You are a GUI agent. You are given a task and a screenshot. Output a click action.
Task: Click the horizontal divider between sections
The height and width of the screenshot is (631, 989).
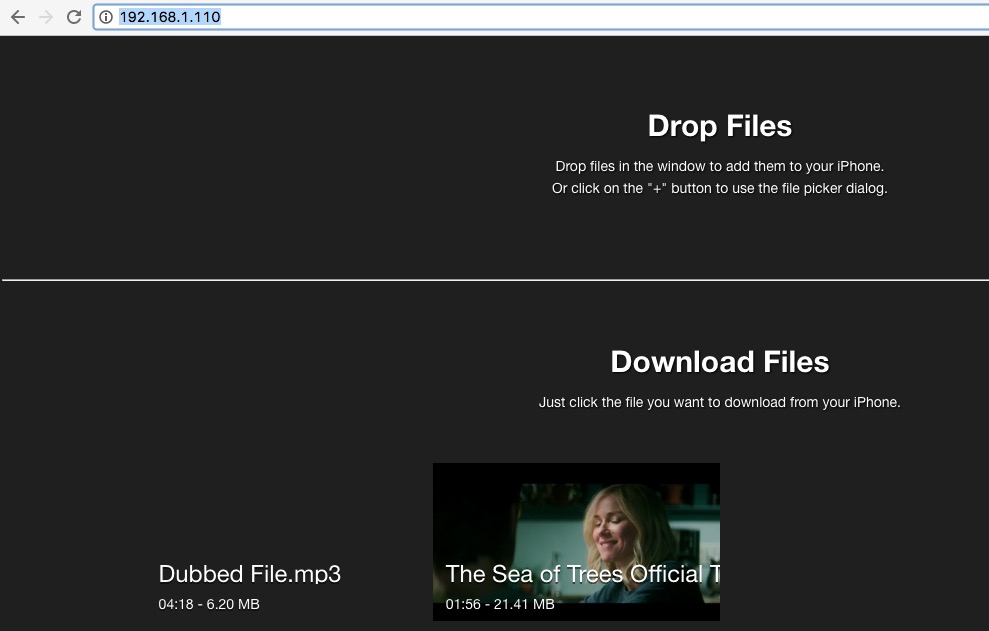(x=494, y=280)
